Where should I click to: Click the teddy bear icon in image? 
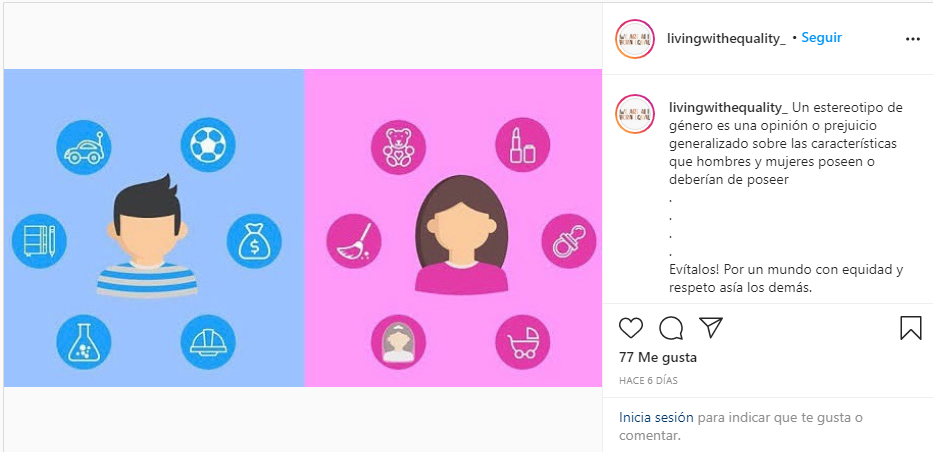tap(399, 147)
